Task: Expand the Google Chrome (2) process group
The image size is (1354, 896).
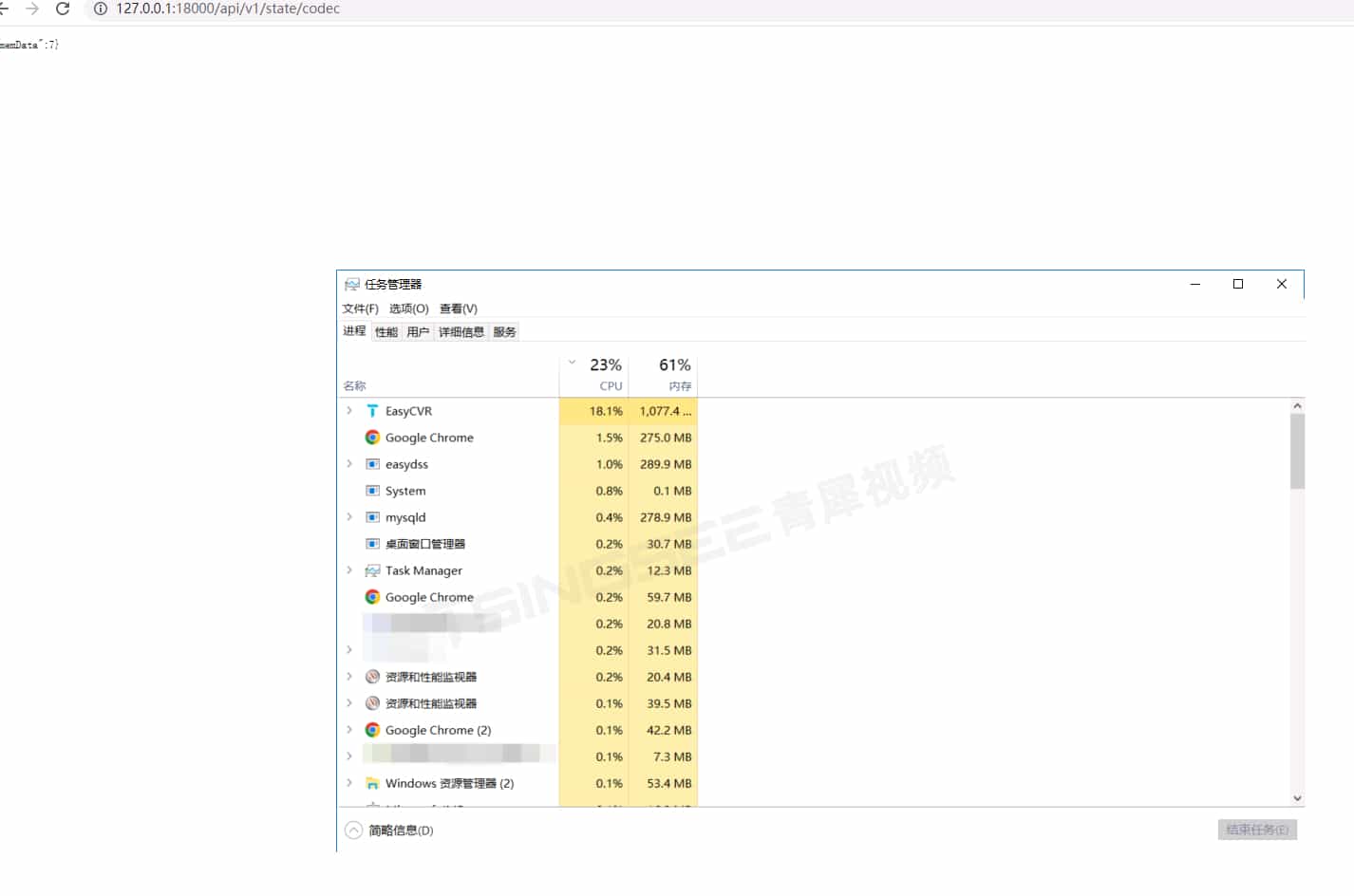Action: click(x=349, y=729)
